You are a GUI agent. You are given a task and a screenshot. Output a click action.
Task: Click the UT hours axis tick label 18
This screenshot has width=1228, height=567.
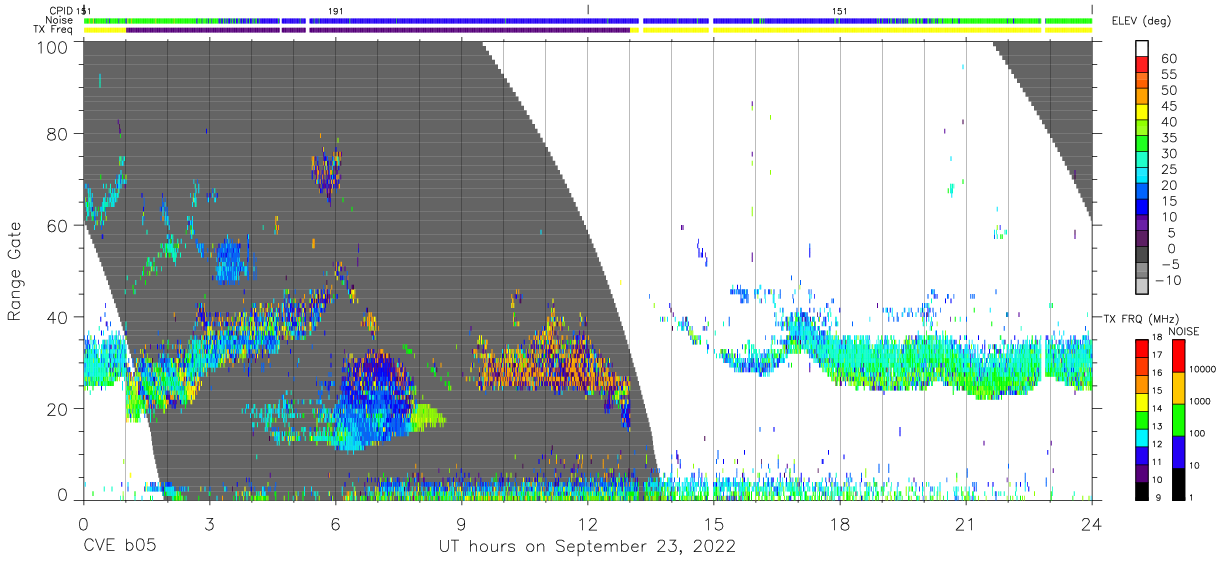[x=840, y=523]
